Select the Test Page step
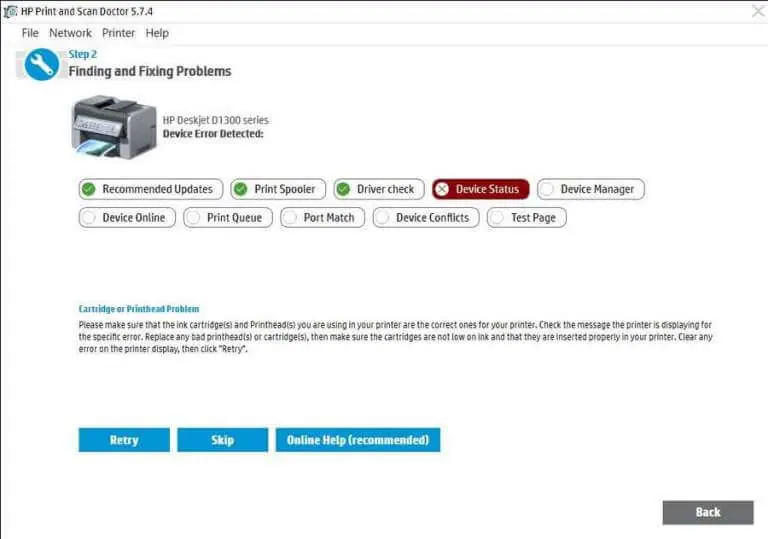The image size is (768, 539). point(527,218)
